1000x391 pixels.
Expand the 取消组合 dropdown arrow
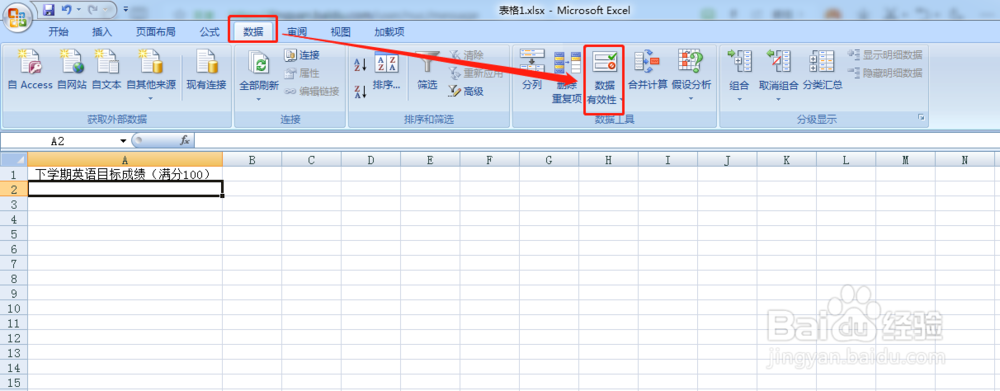pyautogui.click(x=778, y=100)
